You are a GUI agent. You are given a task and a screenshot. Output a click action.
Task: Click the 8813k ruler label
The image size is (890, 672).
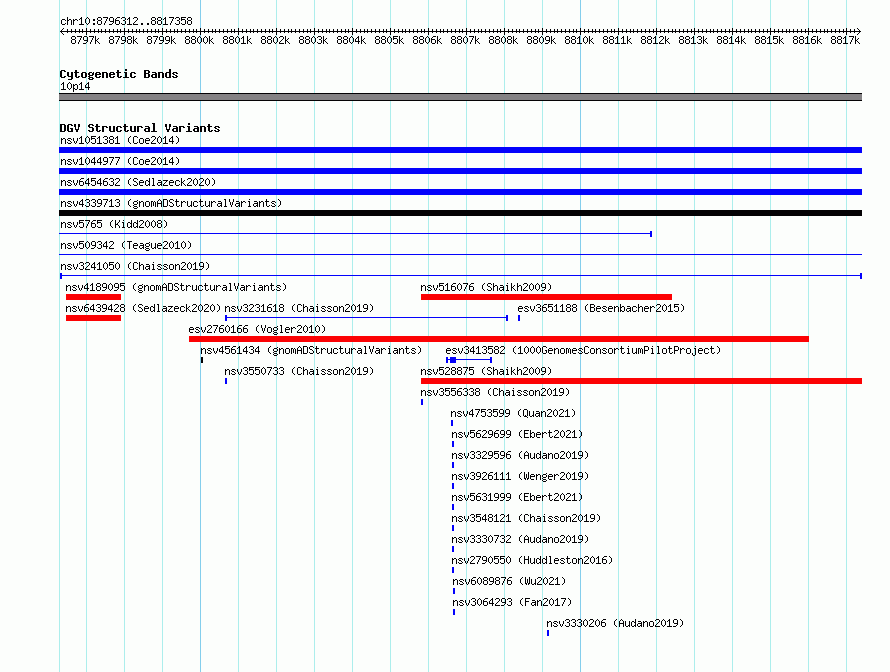[x=693, y=40]
